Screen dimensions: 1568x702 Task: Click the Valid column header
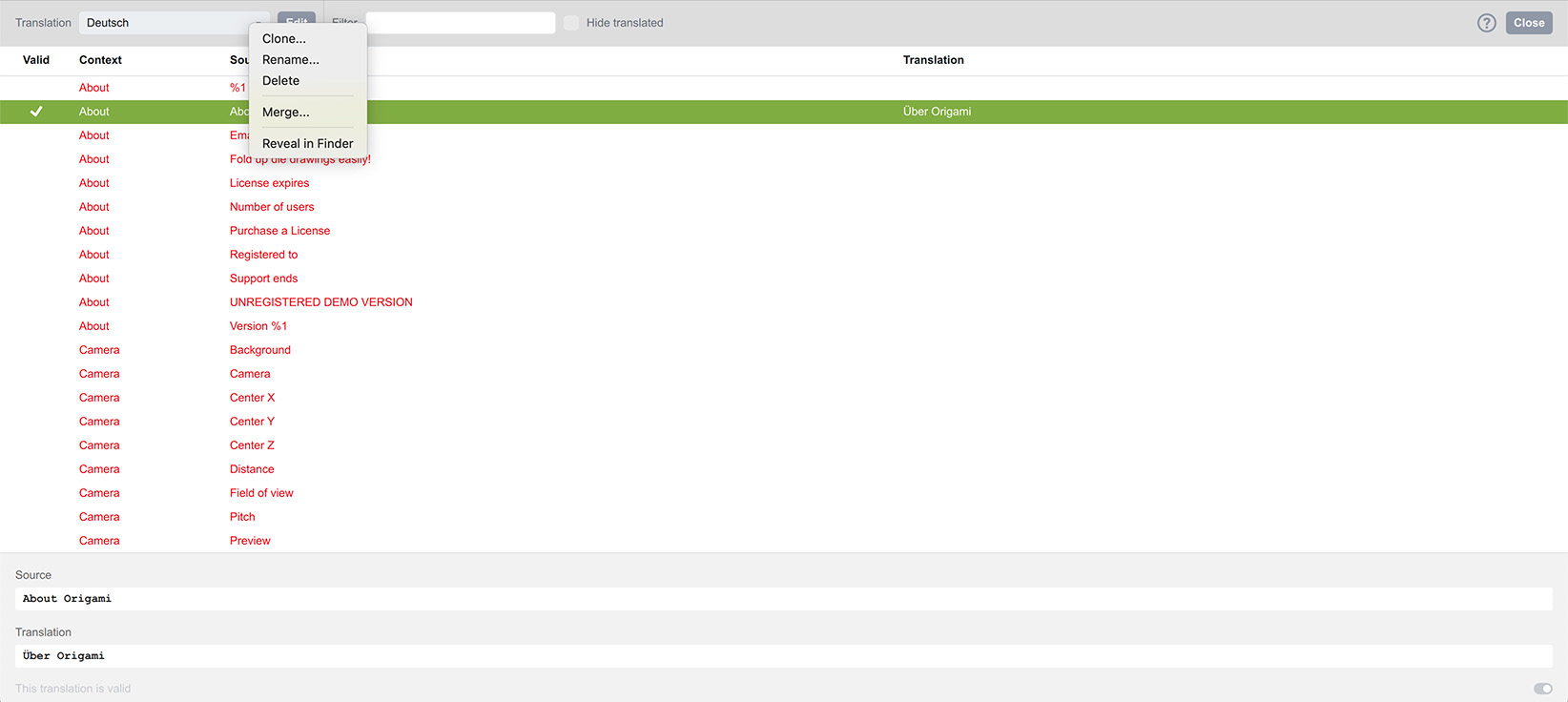click(x=36, y=60)
